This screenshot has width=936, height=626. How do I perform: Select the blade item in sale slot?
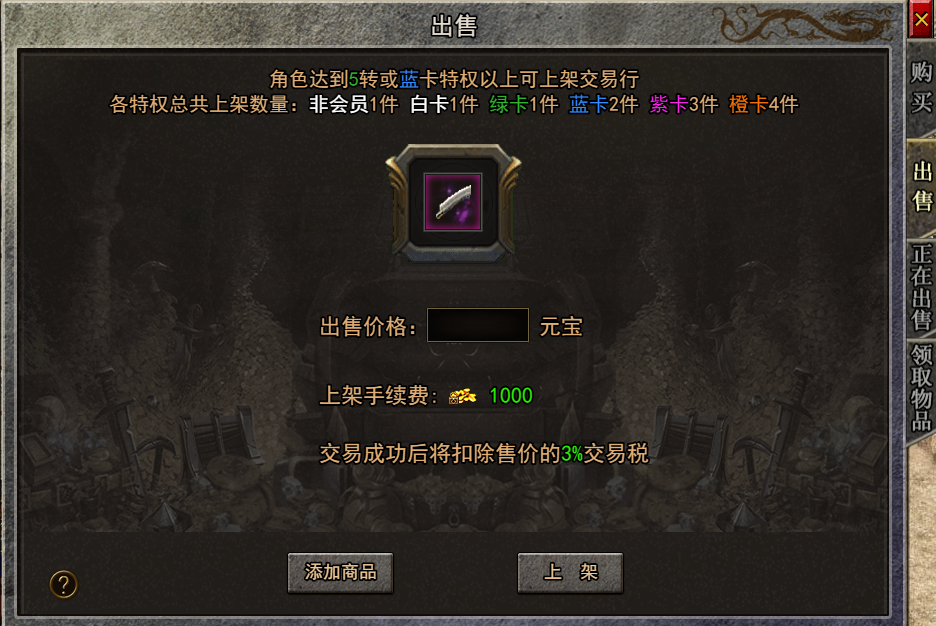coord(453,202)
